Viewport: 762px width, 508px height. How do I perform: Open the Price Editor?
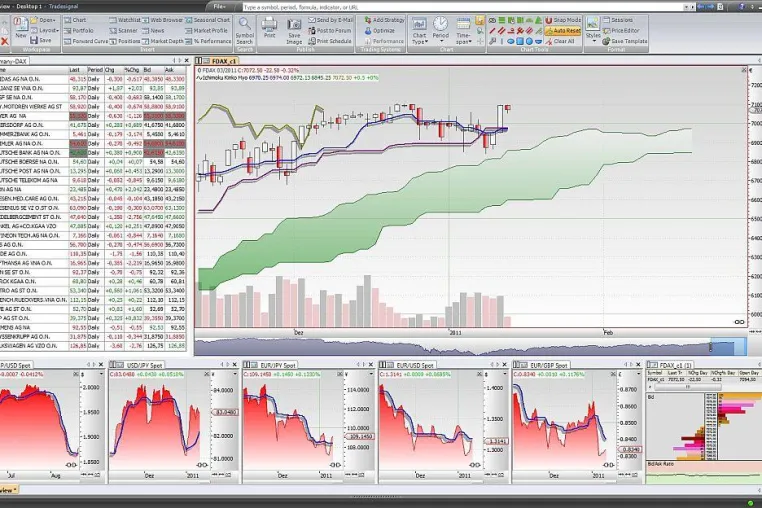(620, 30)
